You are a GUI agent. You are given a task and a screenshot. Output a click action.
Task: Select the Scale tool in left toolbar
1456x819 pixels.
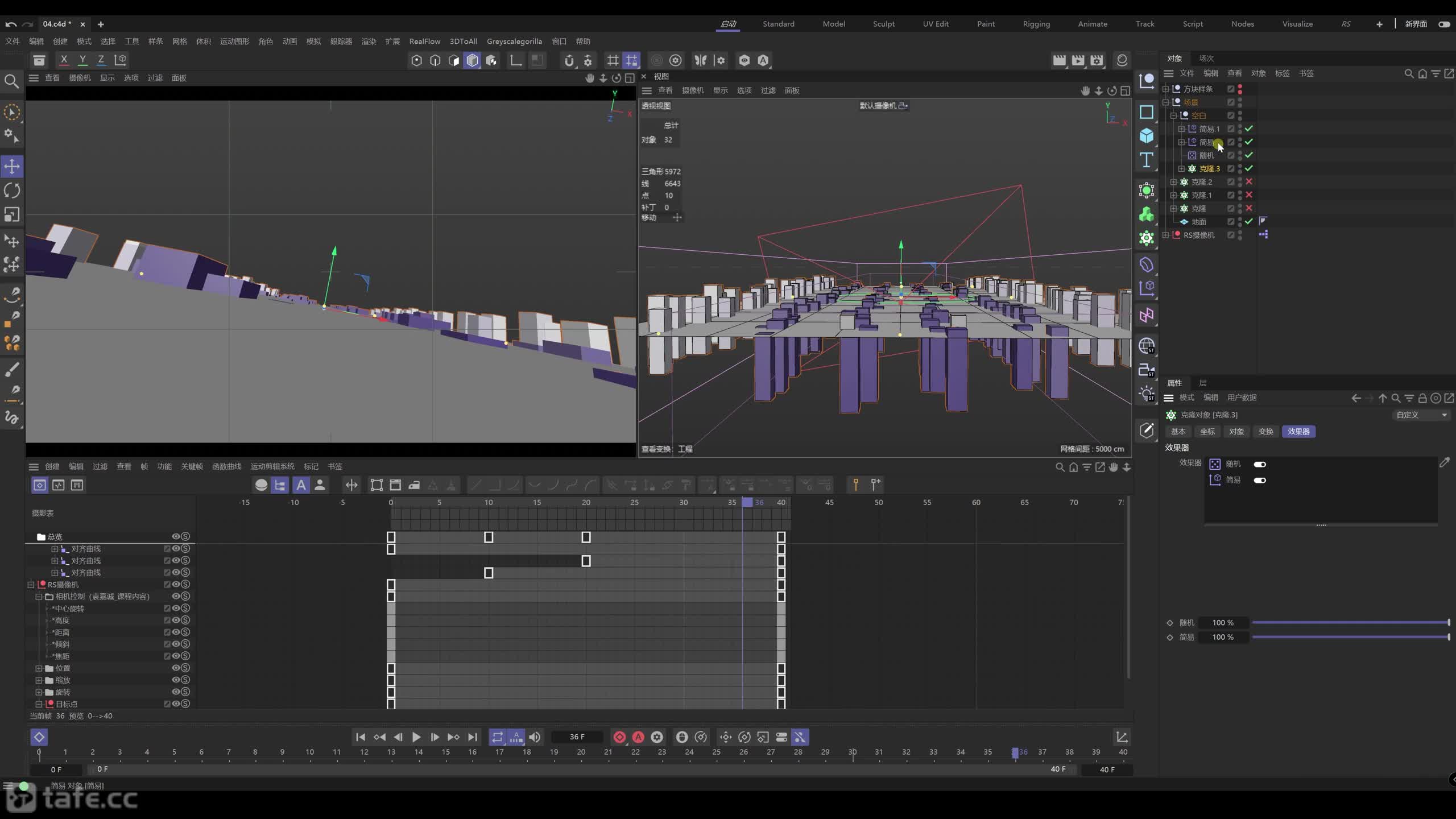point(12,214)
